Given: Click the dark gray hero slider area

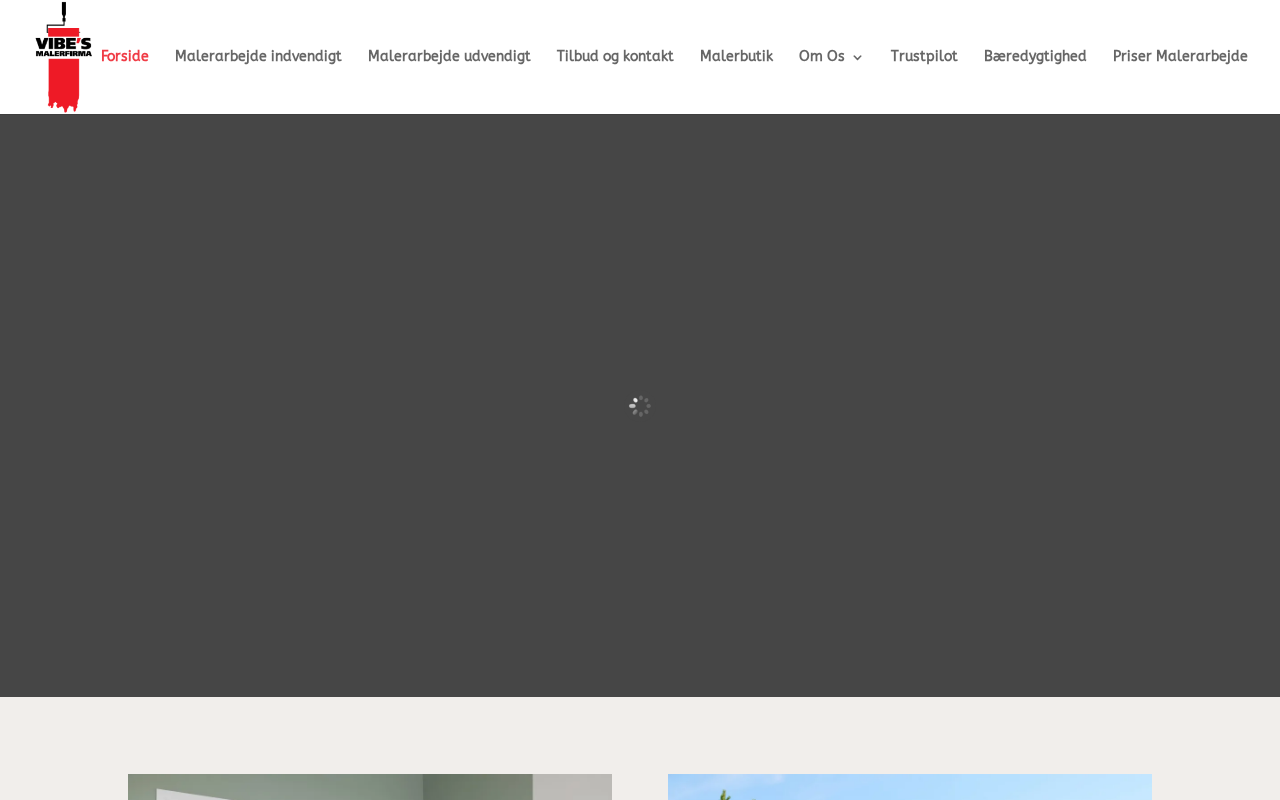Looking at the screenshot, I should 640,250.
